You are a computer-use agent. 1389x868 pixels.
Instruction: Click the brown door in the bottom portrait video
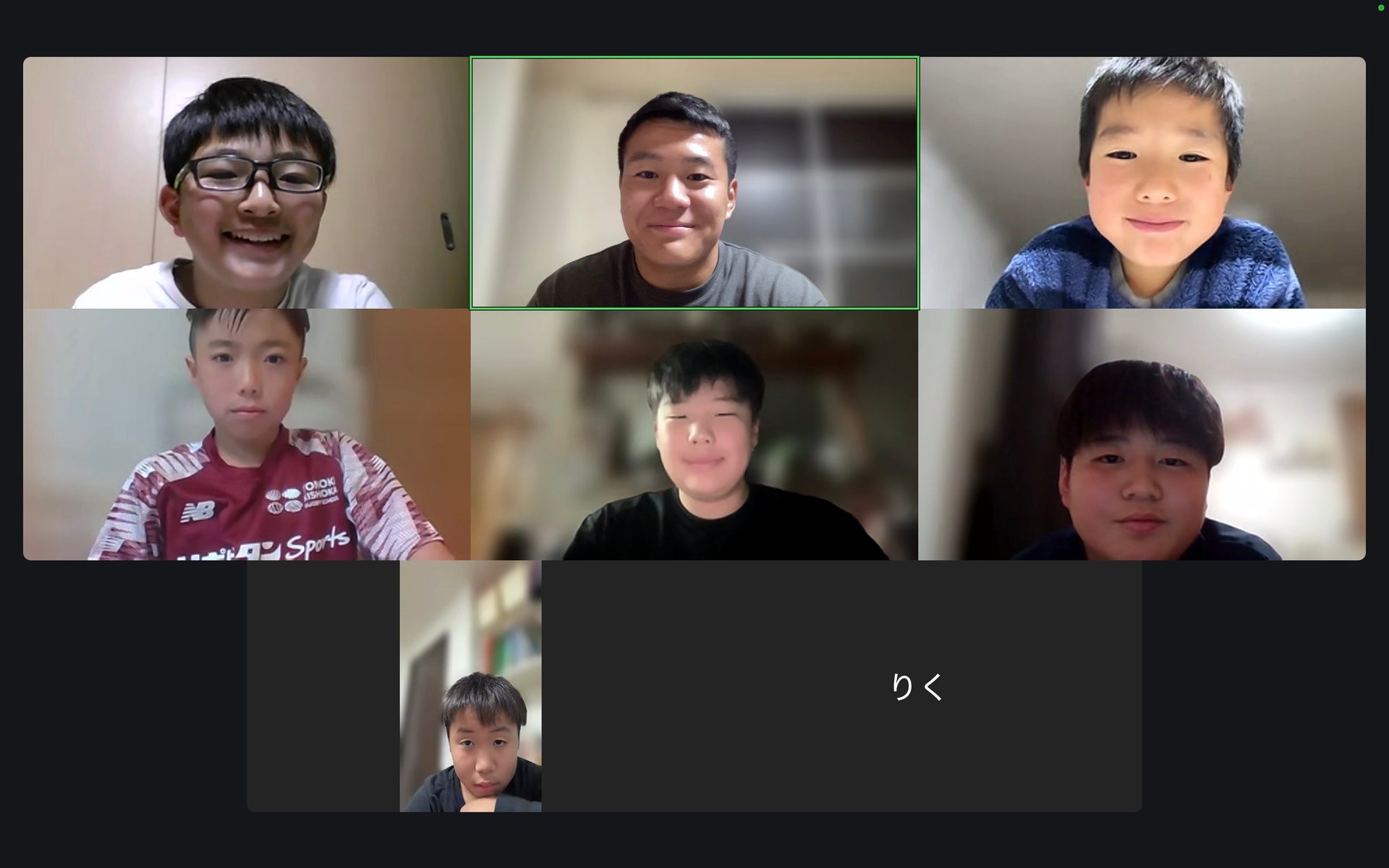[422, 716]
